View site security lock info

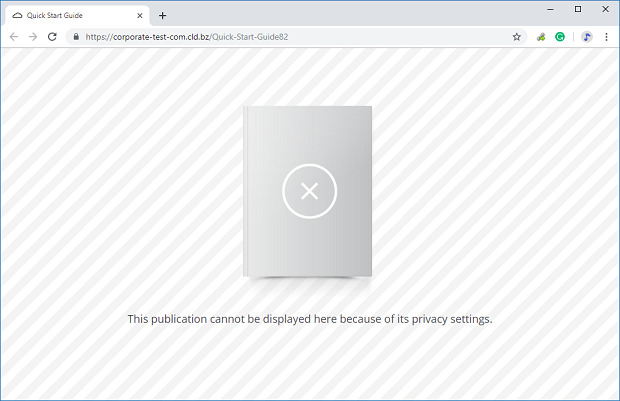76,37
